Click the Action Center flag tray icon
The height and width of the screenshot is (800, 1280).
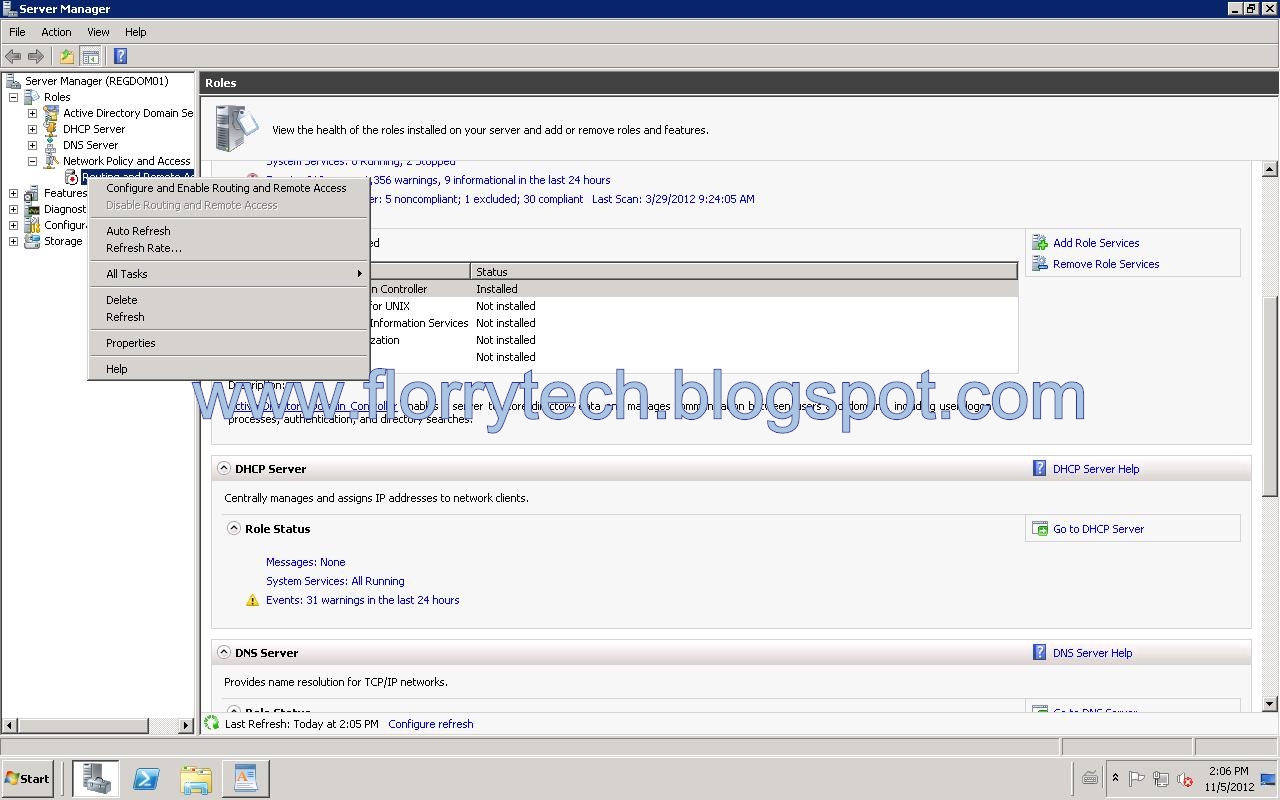pyautogui.click(x=1136, y=779)
